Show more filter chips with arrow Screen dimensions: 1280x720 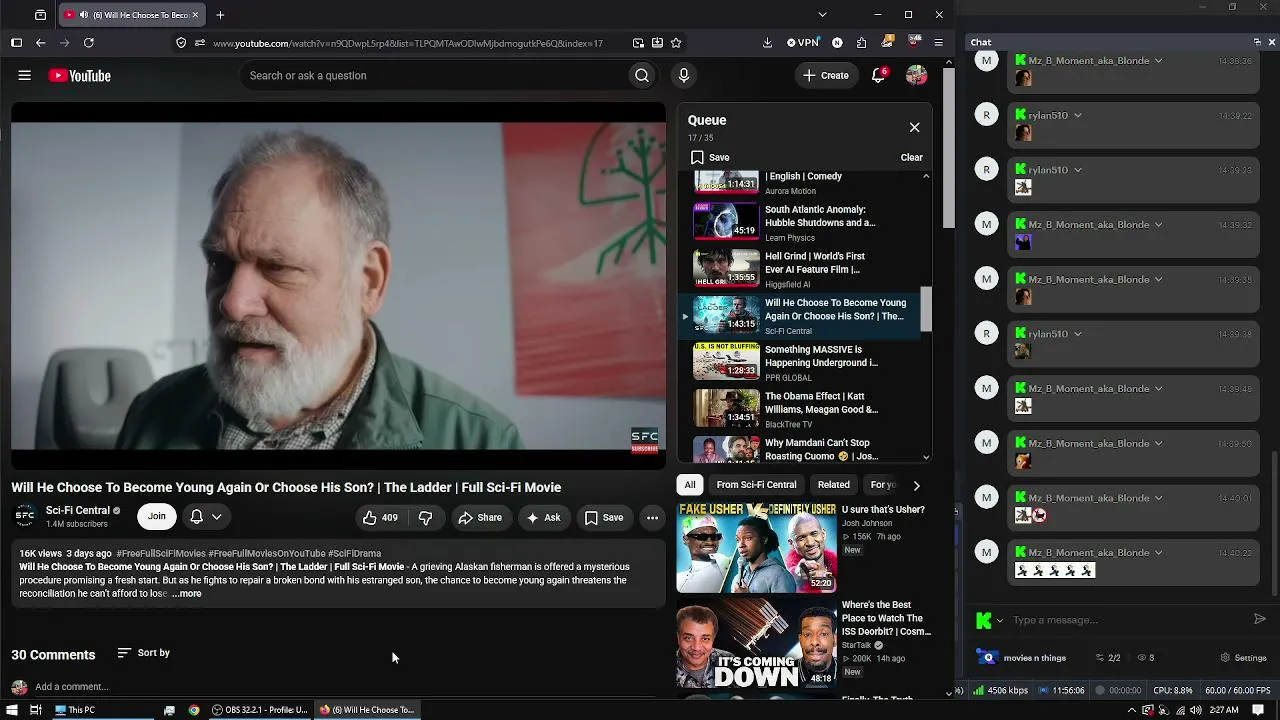coord(916,485)
